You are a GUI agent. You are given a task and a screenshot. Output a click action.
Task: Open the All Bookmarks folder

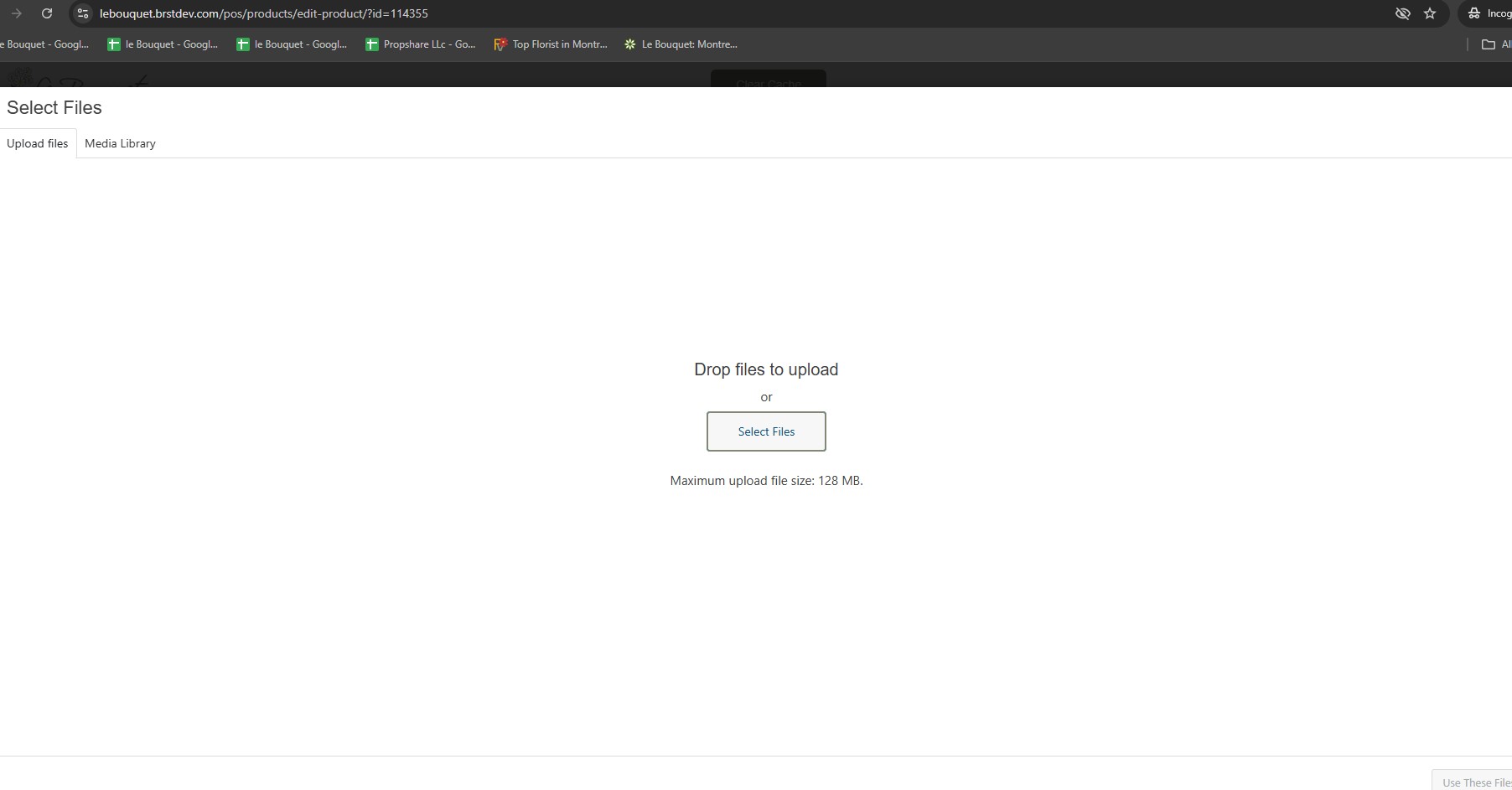pos(1494,44)
